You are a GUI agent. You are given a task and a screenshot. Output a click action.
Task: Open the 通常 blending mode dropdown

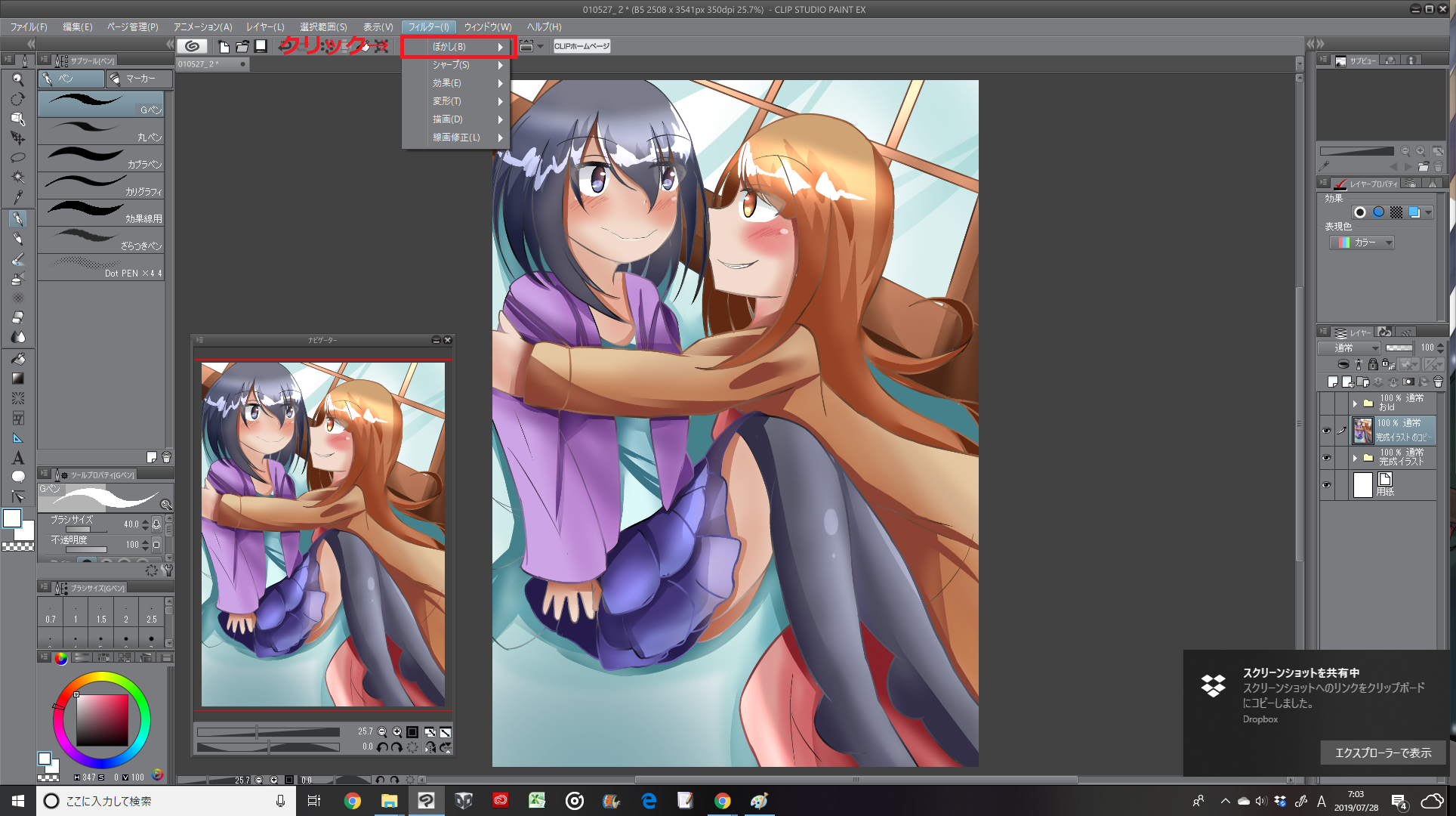[1350, 348]
